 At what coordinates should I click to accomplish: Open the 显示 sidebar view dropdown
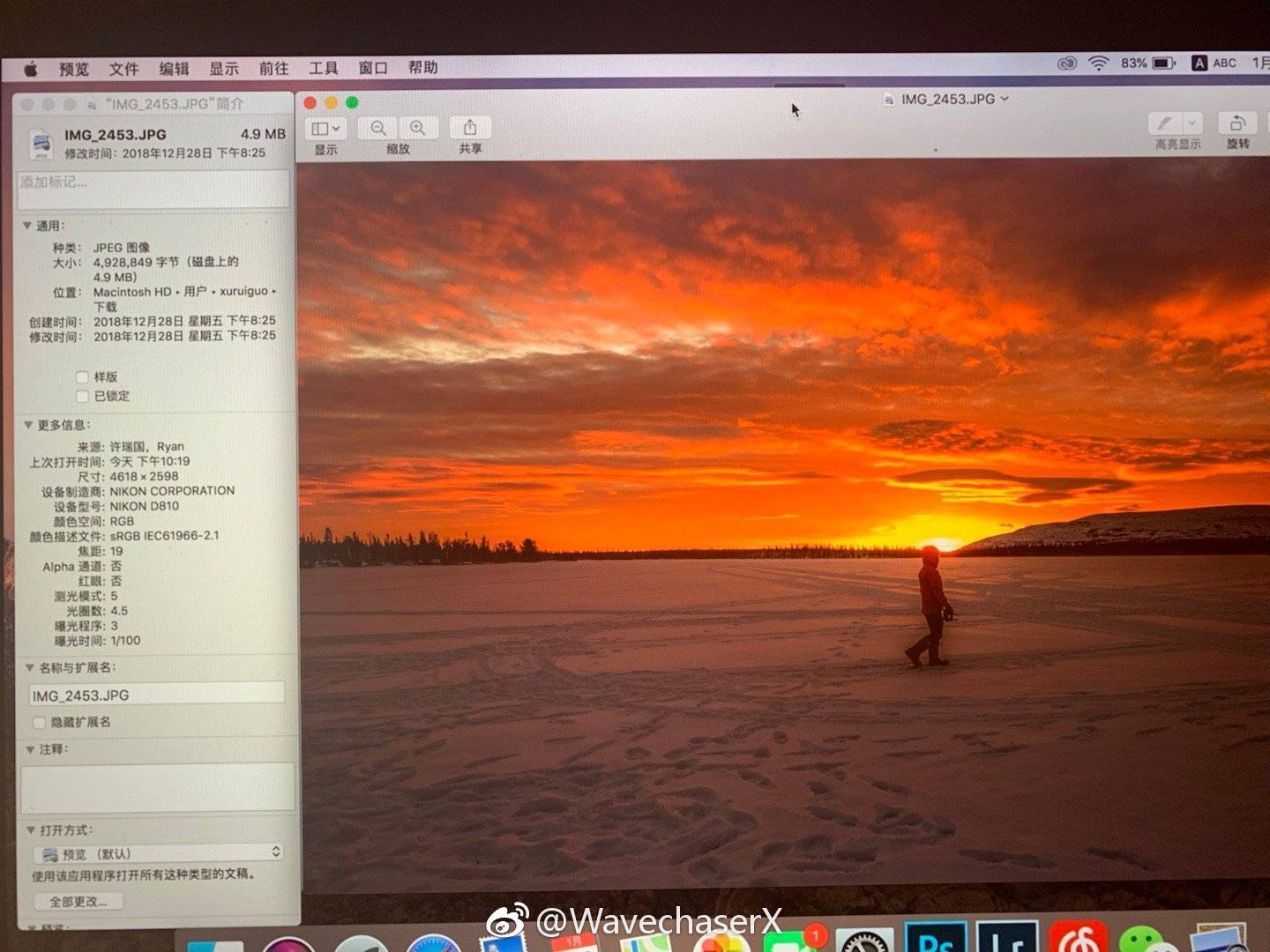325,129
